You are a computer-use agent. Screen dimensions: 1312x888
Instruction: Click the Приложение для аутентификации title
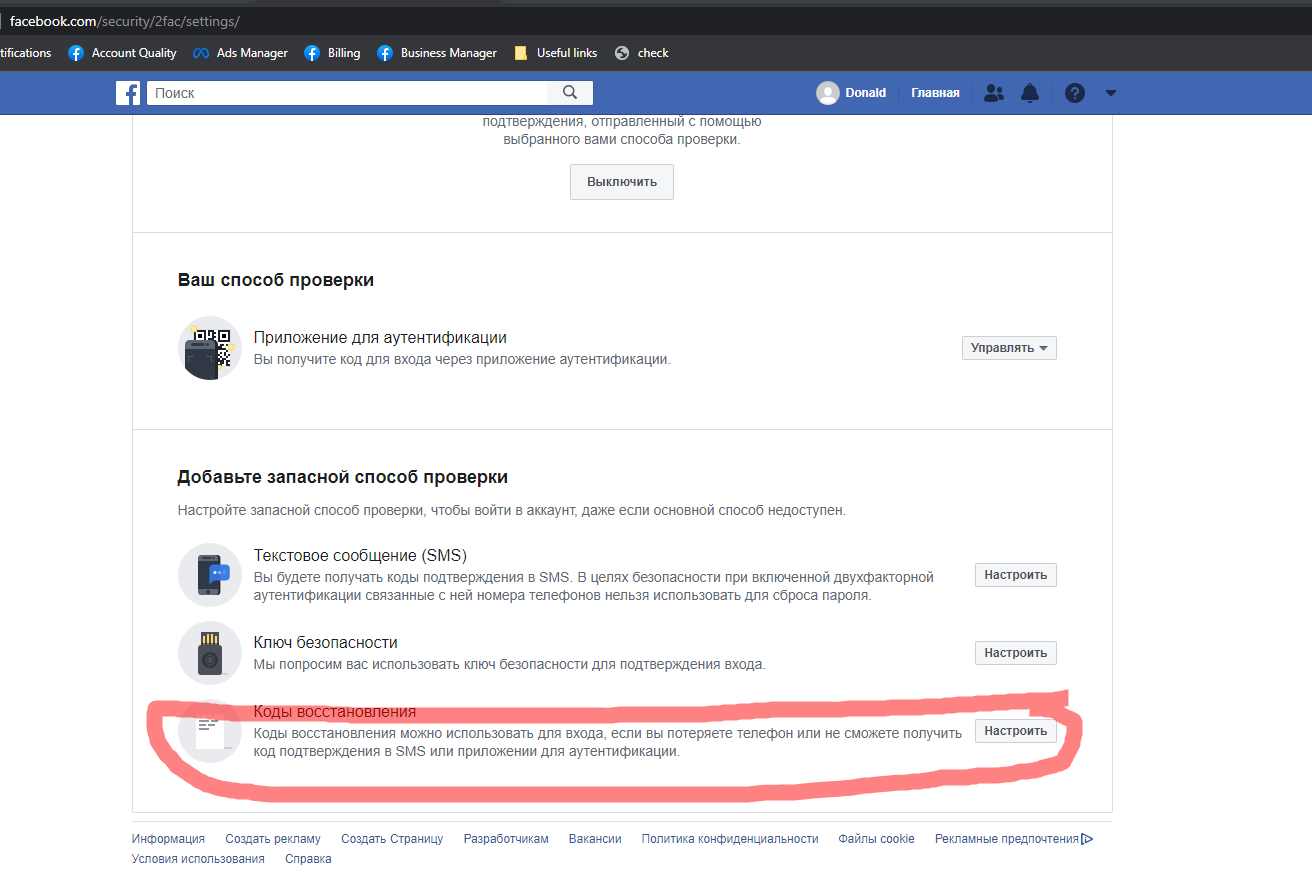tap(380, 338)
